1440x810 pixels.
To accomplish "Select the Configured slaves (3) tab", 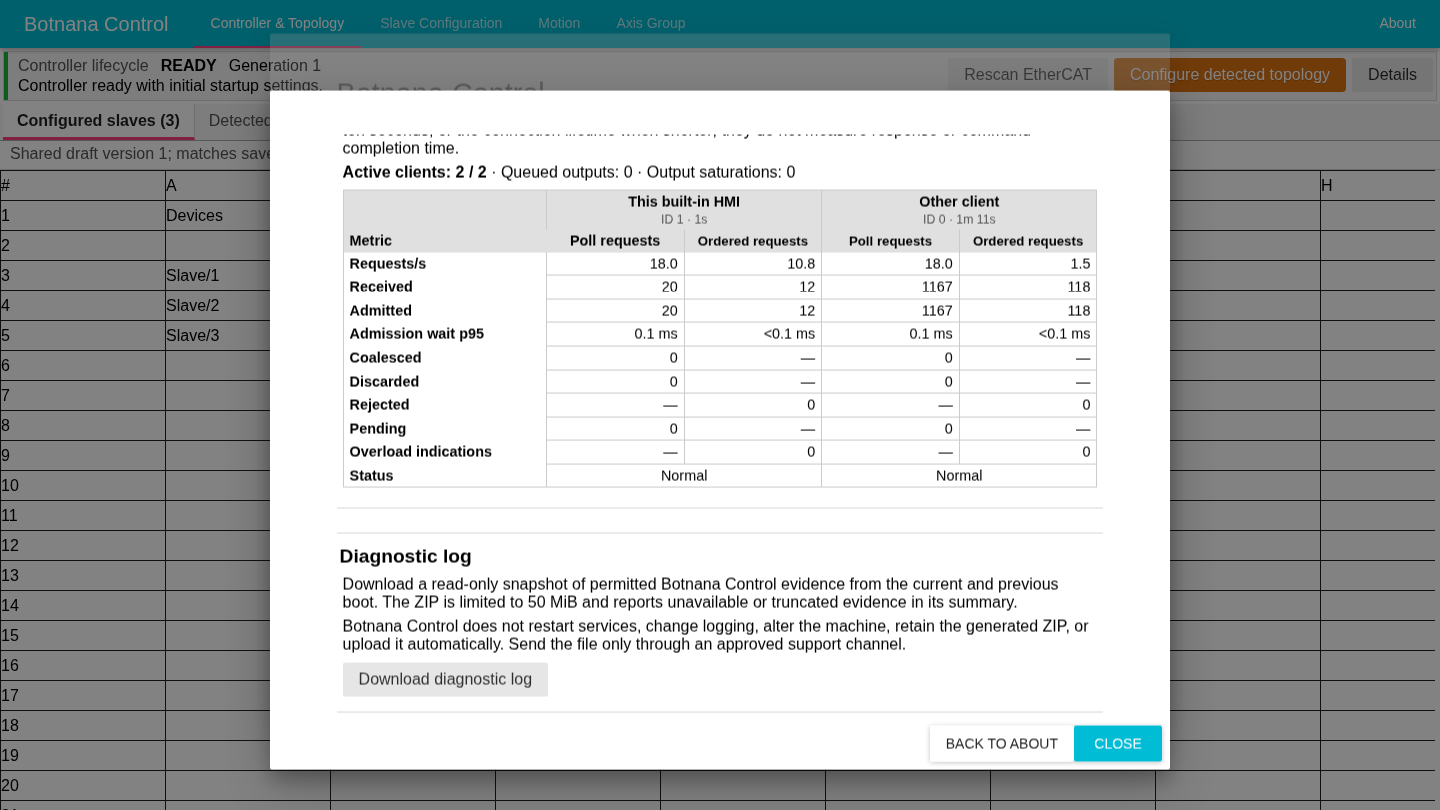I will tap(98, 121).
